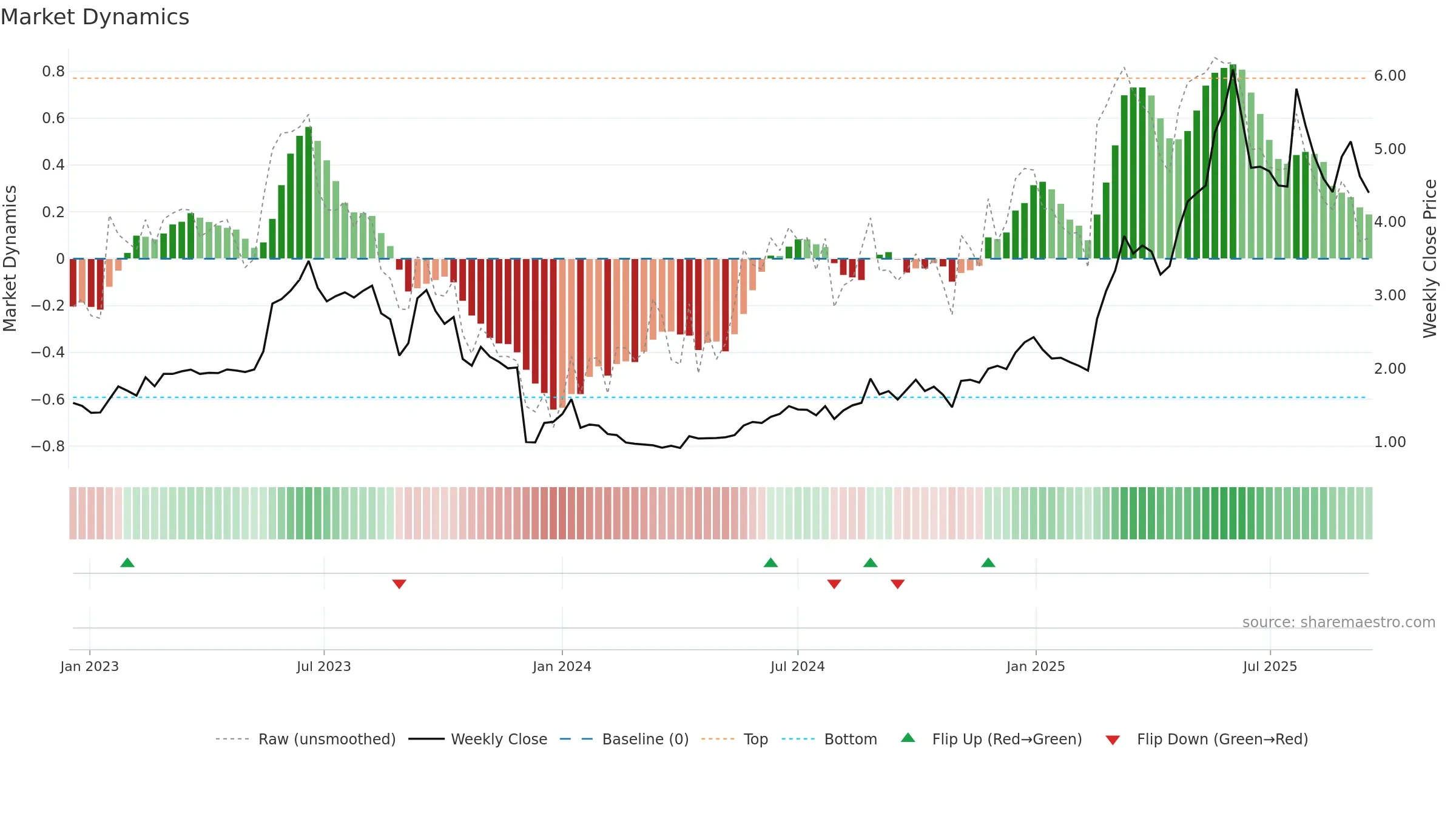Toggle the Weekly Close legend entry
1456x819 pixels.
tap(478, 739)
